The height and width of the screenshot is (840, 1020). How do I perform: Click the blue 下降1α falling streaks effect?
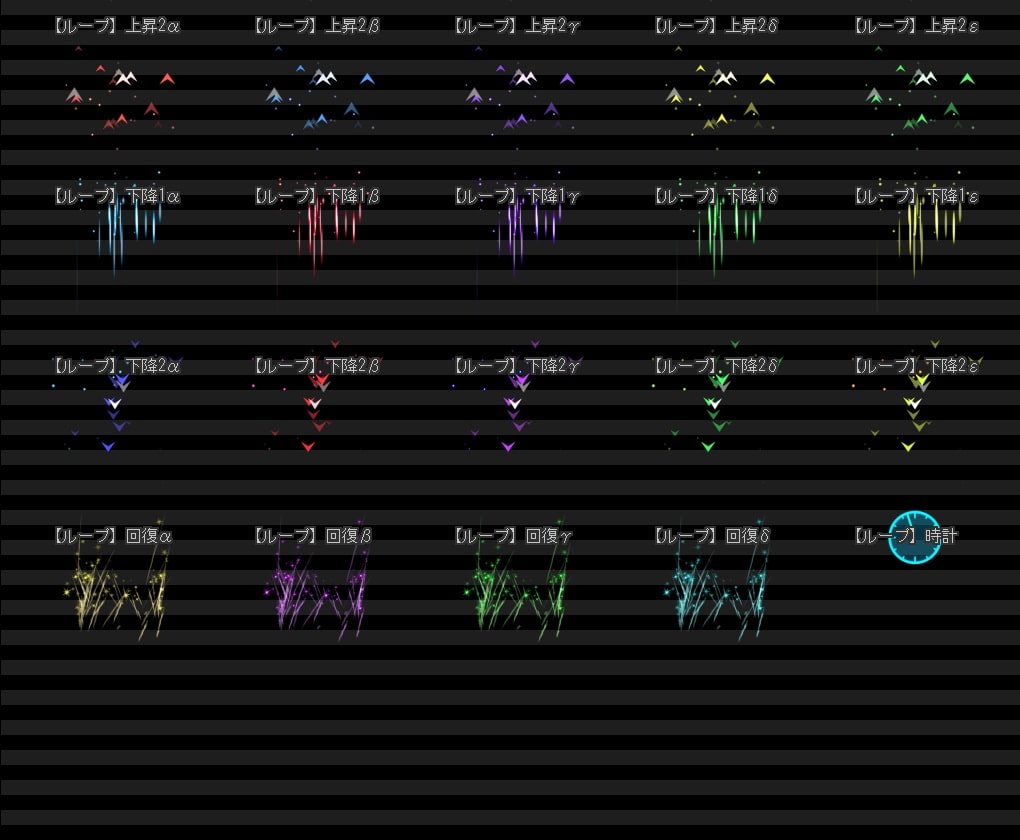pyautogui.click(x=125, y=225)
